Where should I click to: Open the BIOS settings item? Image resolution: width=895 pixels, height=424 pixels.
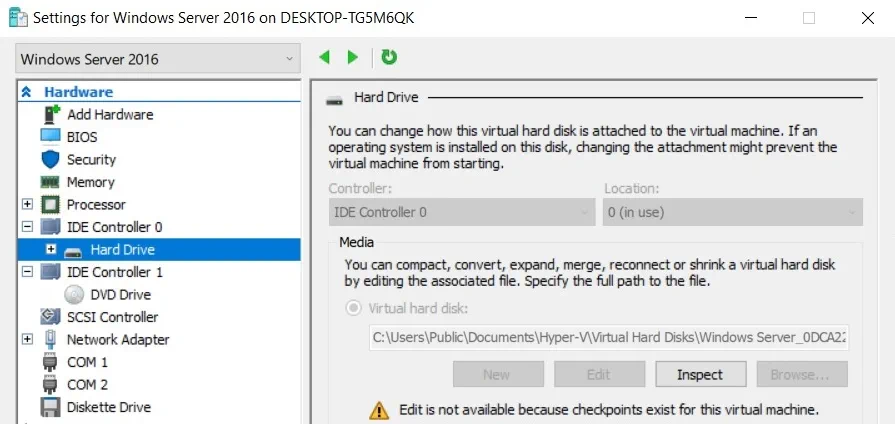(x=82, y=137)
